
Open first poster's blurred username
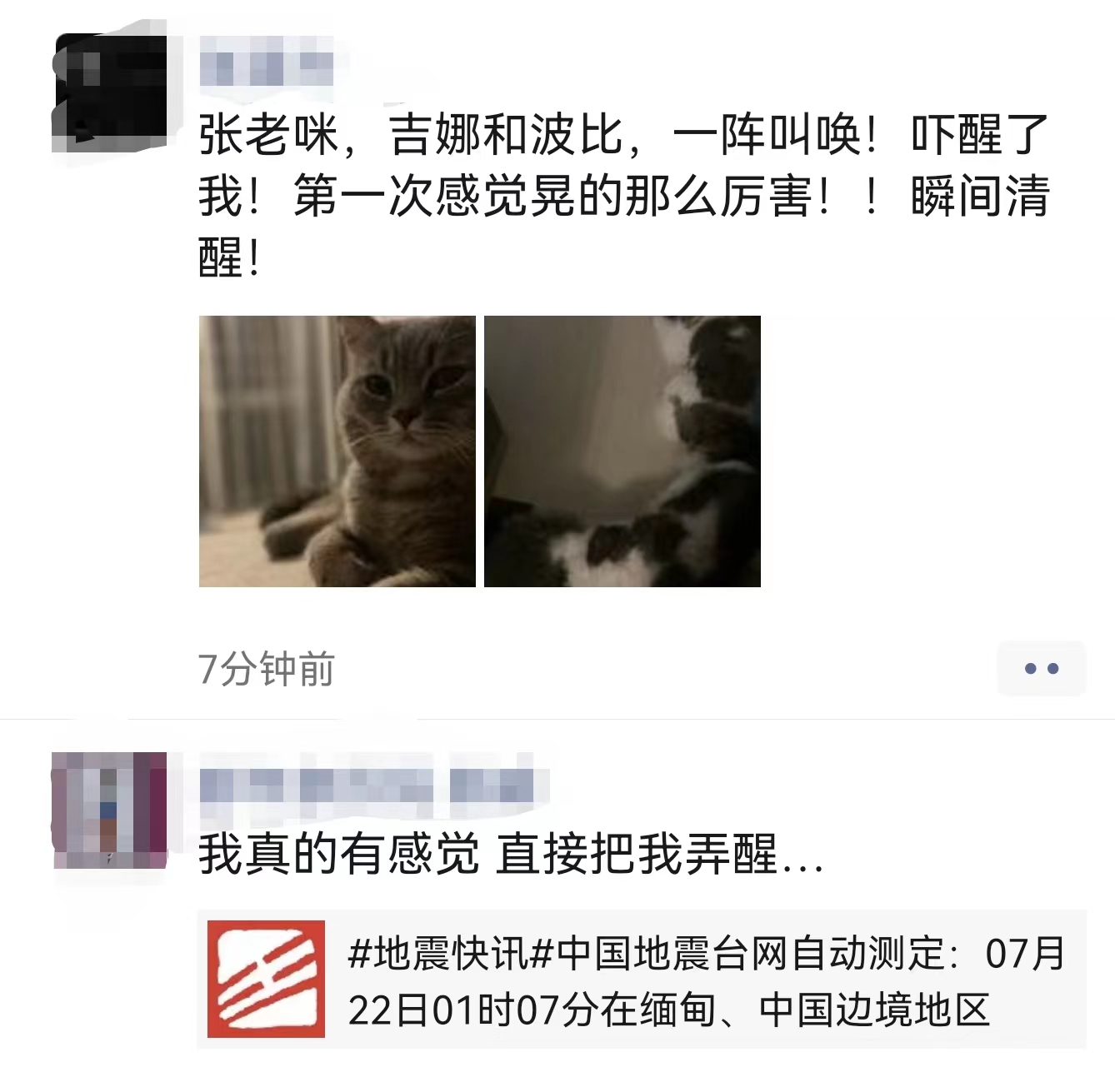coord(267,68)
